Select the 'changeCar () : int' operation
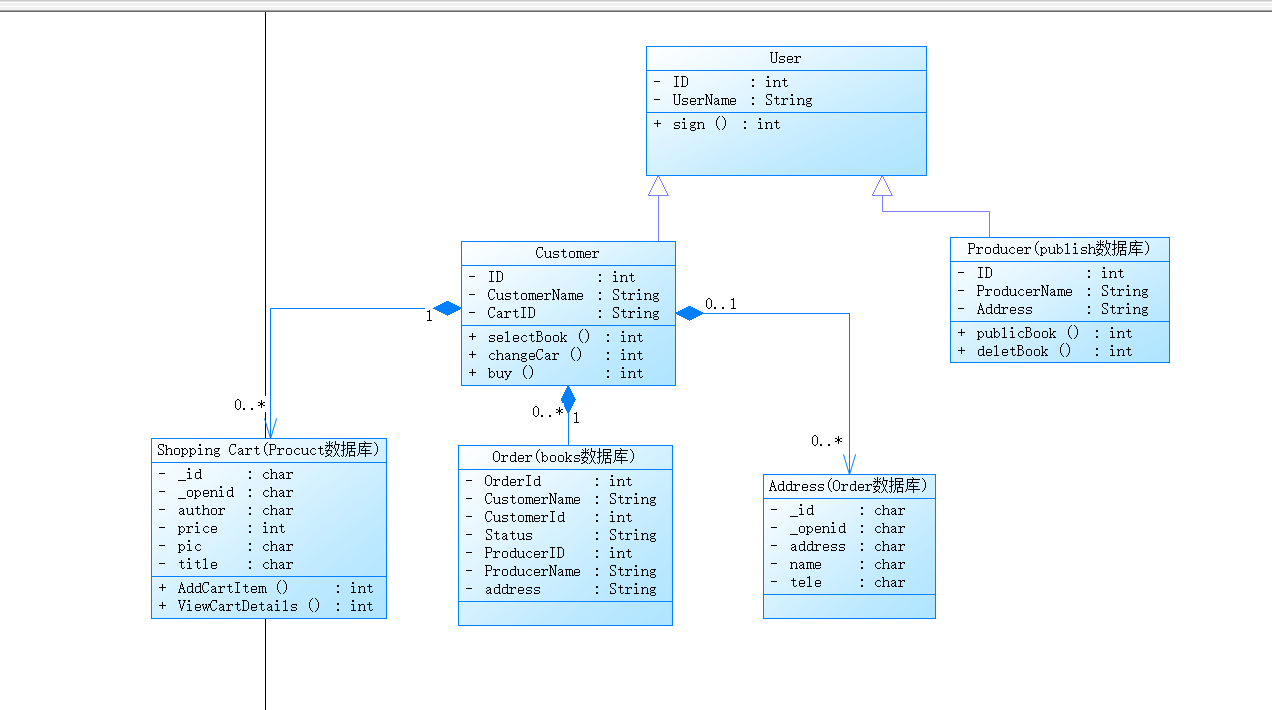 (x=556, y=355)
